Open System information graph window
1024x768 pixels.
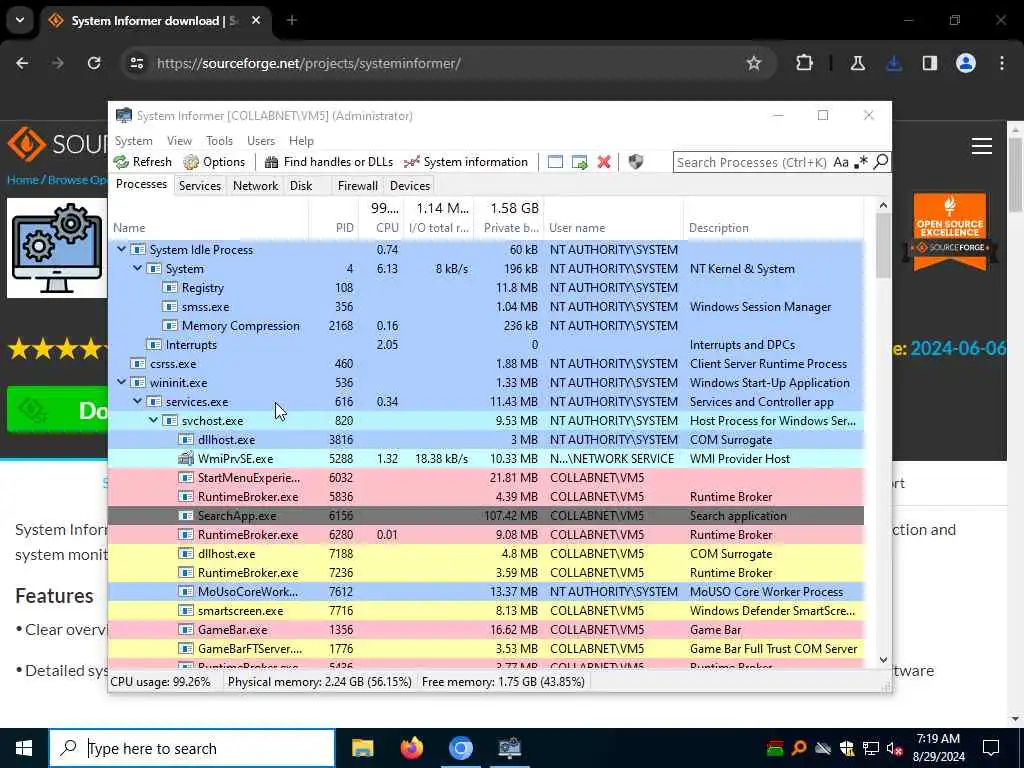click(x=466, y=162)
